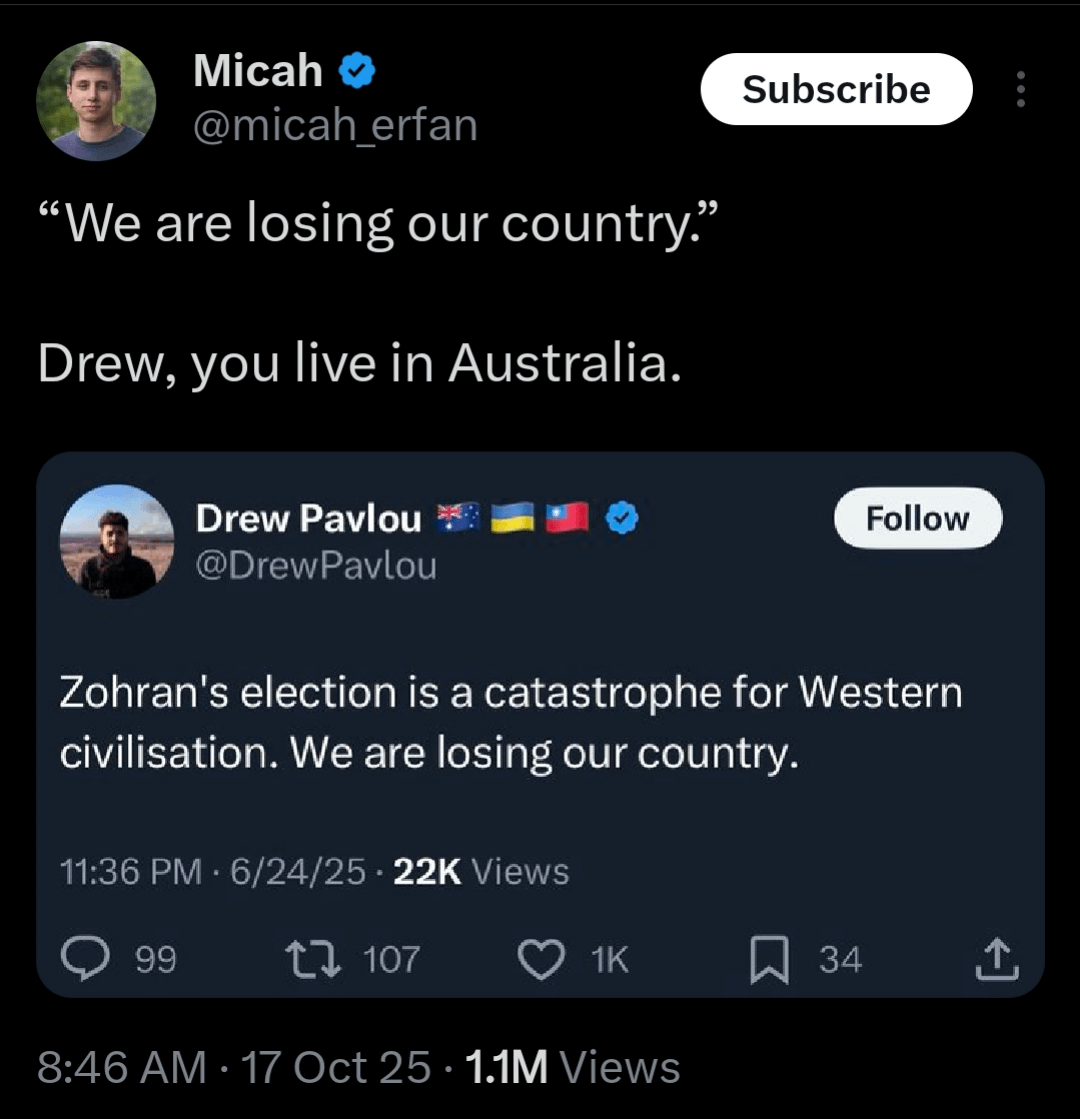Image resolution: width=1080 pixels, height=1119 pixels.
Task: Bookmark the quoted tweet
Action: (767, 960)
